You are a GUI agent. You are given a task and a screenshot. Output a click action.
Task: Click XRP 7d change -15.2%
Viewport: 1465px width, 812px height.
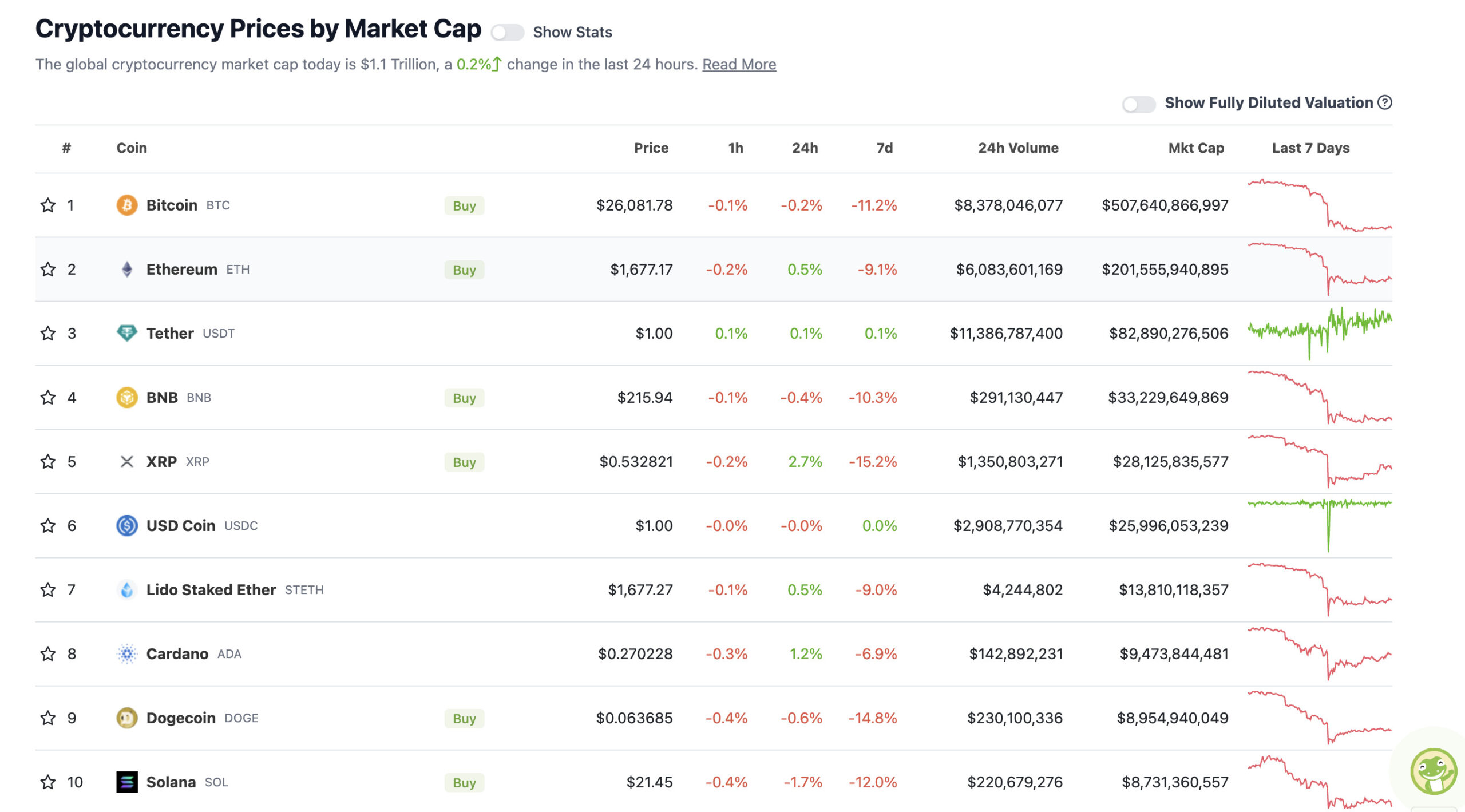(x=873, y=461)
